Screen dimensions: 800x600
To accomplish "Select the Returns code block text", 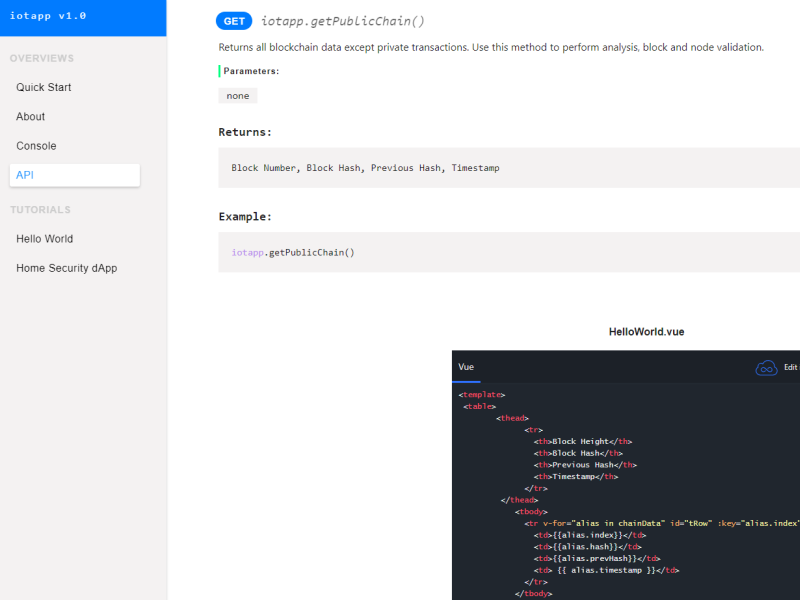I will [x=361, y=167].
